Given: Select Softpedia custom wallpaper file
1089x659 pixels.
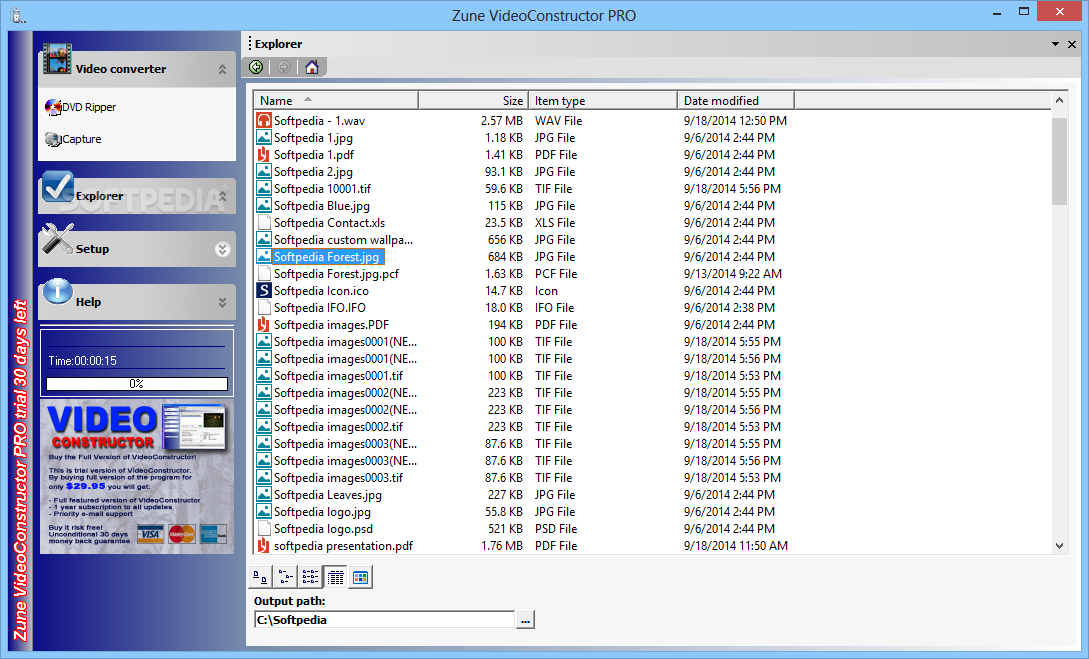Looking at the screenshot, I should pyautogui.click(x=343, y=240).
